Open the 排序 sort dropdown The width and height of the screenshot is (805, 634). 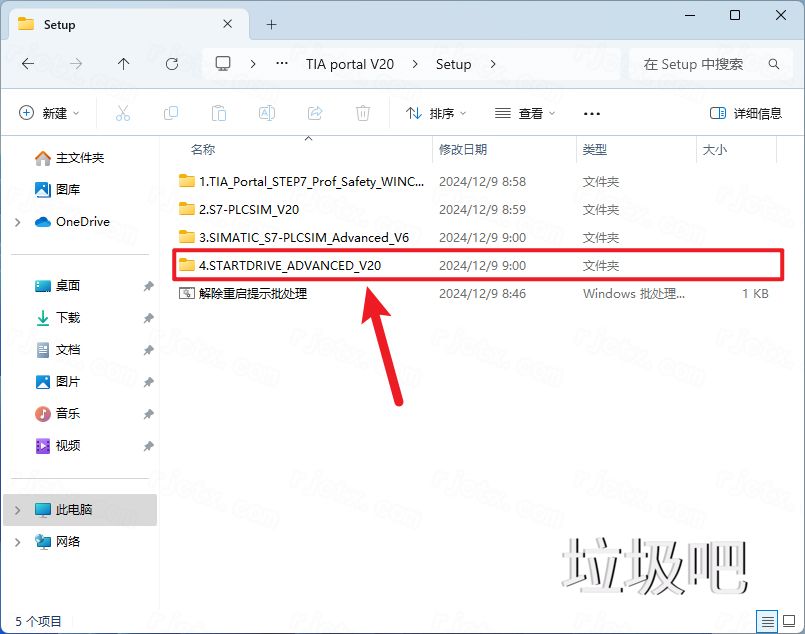(435, 113)
